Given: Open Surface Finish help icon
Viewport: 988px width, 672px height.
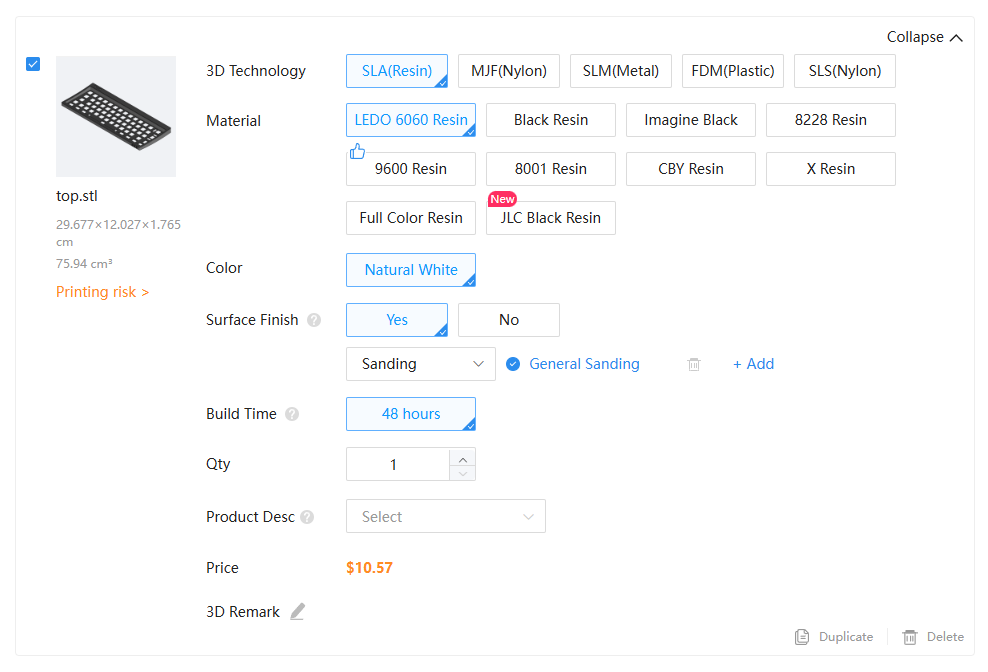Looking at the screenshot, I should 314,320.
